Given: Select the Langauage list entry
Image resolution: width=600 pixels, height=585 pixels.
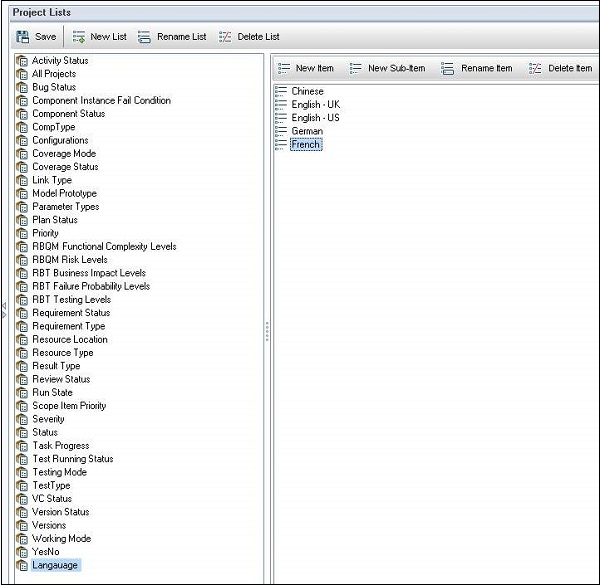Looking at the screenshot, I should click(x=54, y=565).
